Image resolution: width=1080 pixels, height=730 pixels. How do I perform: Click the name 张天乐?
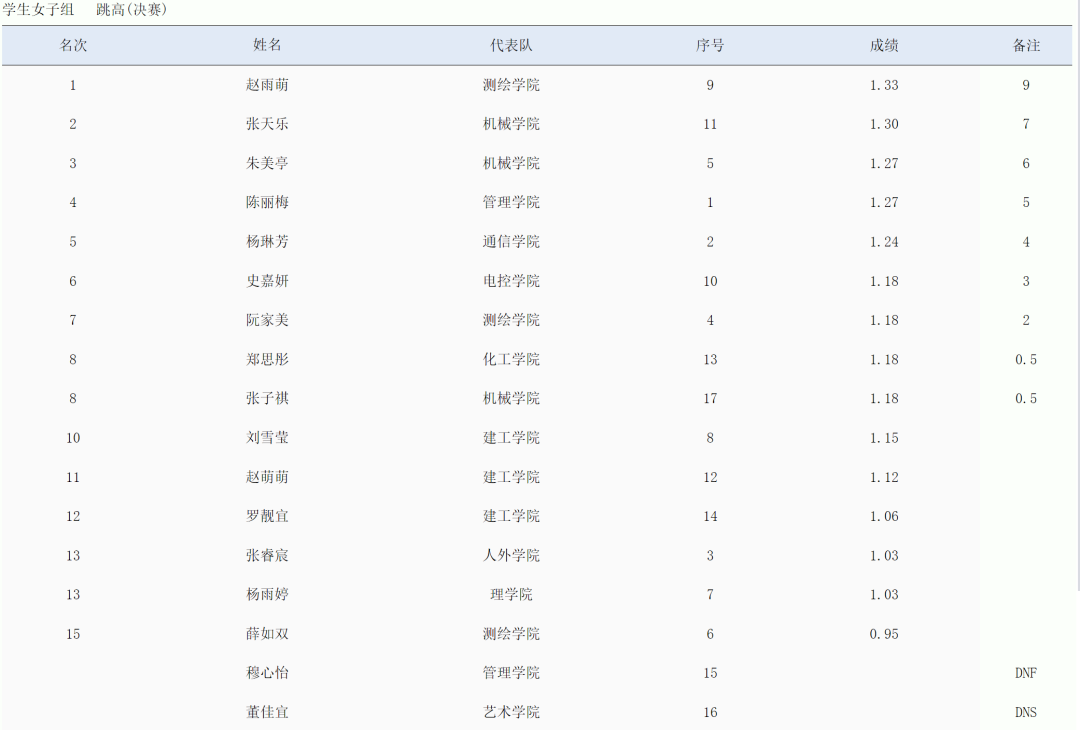267,124
